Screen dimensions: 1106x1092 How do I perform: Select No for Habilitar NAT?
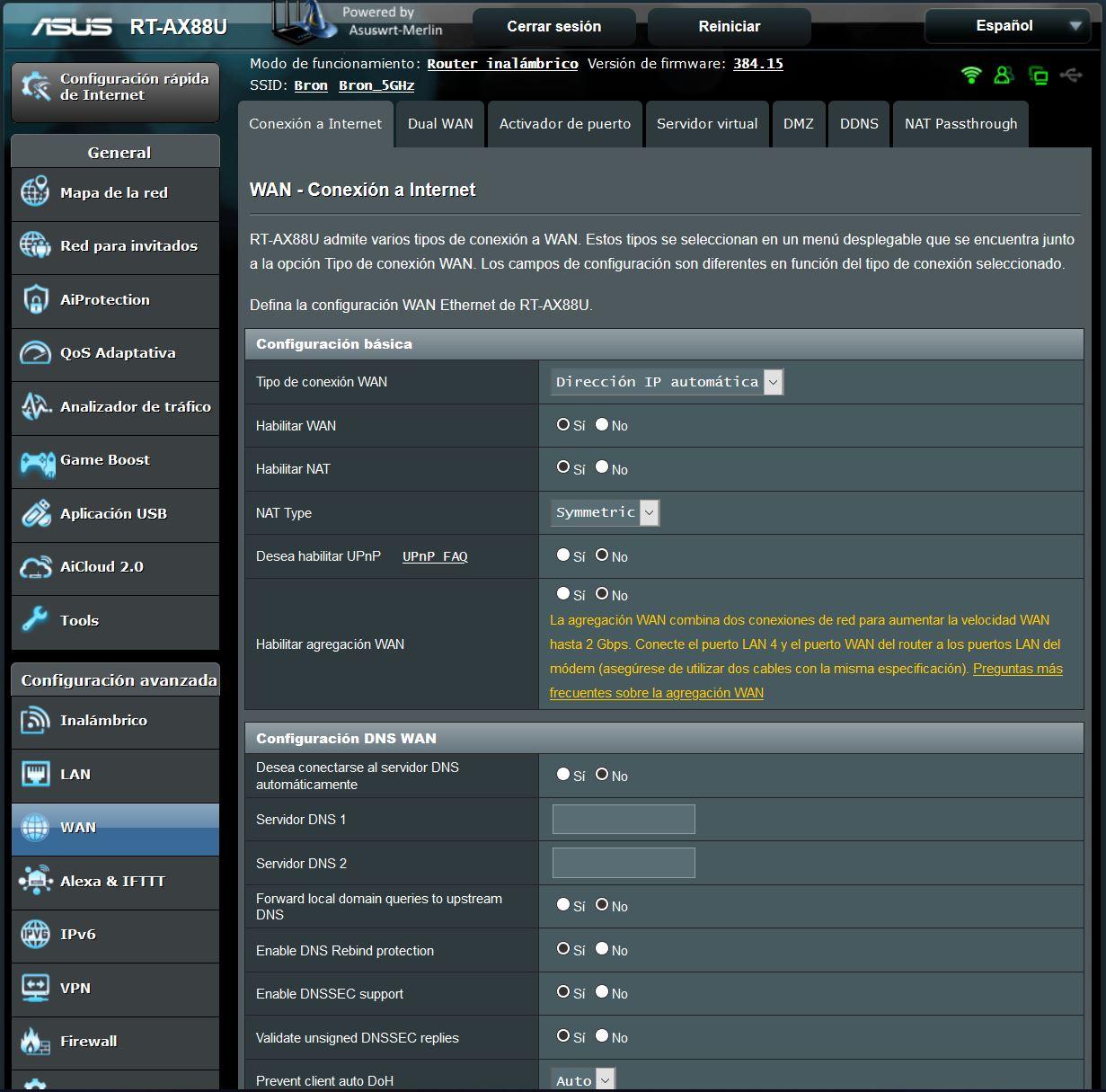(602, 467)
